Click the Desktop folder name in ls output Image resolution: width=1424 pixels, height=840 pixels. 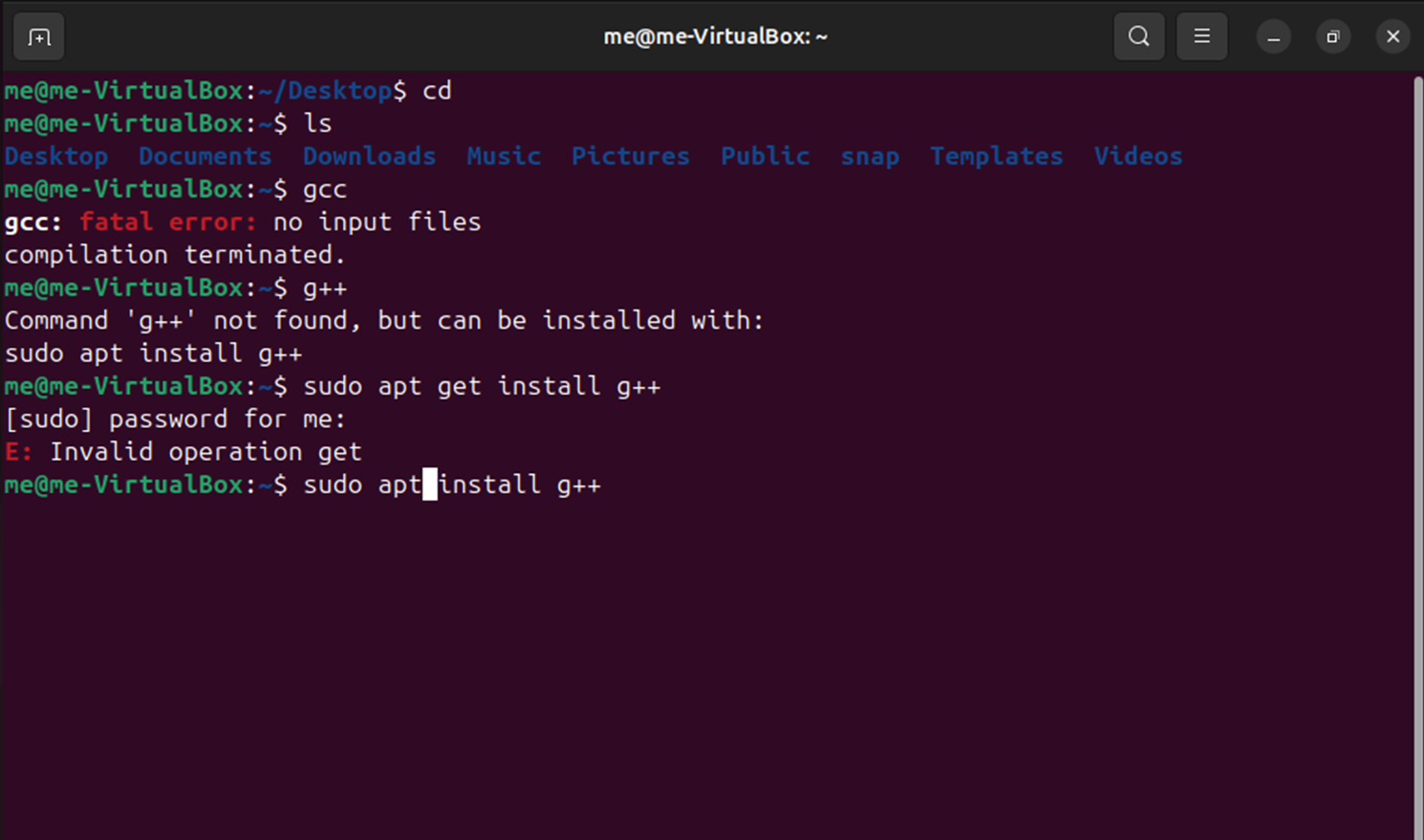(56, 156)
